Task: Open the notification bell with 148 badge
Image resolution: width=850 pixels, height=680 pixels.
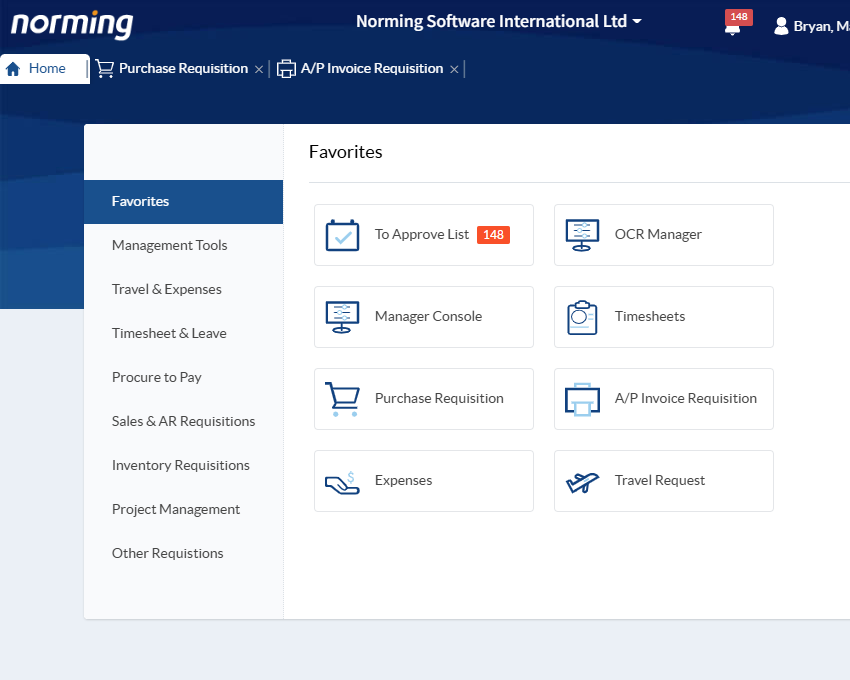Action: point(733,26)
